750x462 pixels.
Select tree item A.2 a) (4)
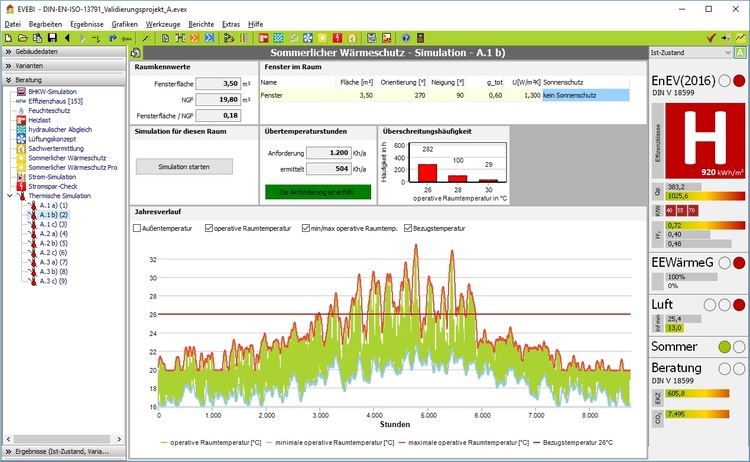click(x=53, y=234)
